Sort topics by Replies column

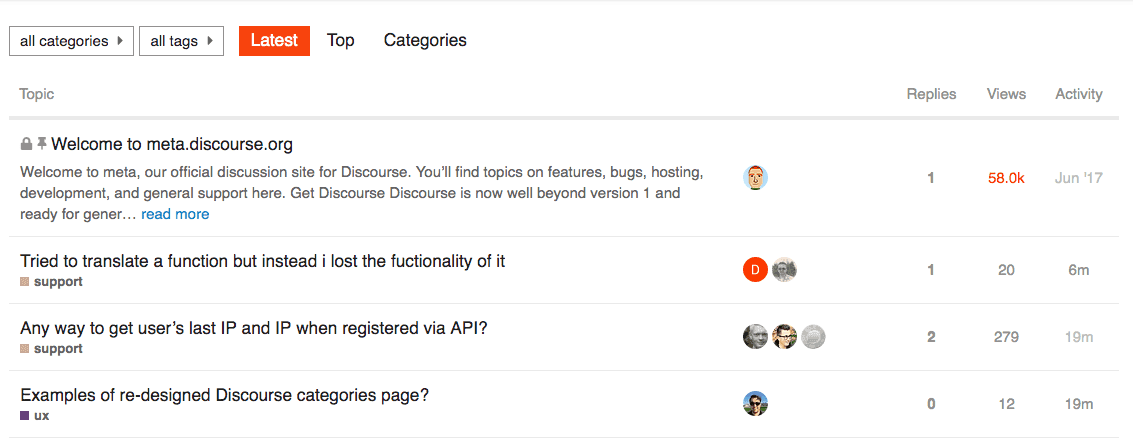click(x=931, y=94)
